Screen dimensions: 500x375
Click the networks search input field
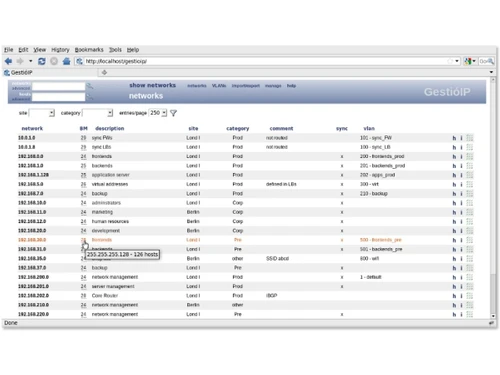point(59,86)
